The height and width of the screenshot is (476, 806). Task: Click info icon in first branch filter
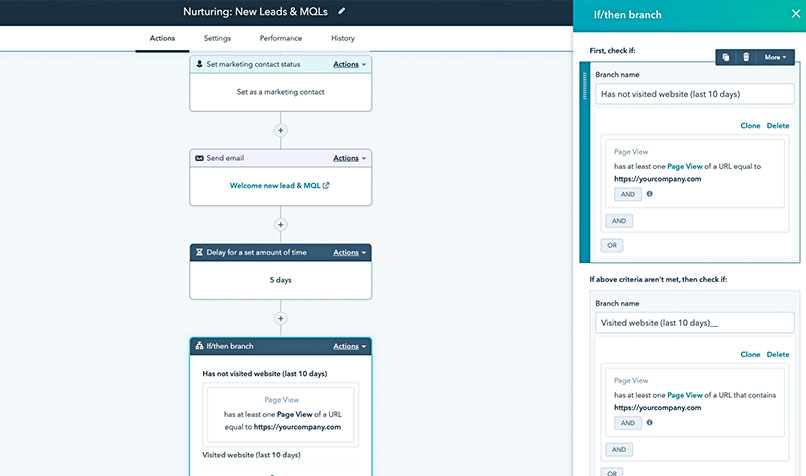point(650,194)
